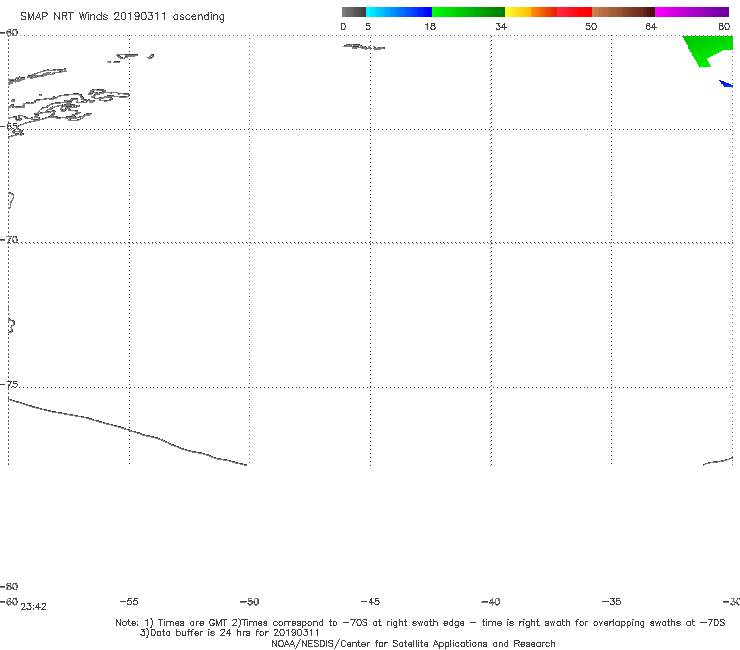This screenshot has height=650, width=740.
Task: Click the colorbar label 5
Action: click(x=368, y=26)
